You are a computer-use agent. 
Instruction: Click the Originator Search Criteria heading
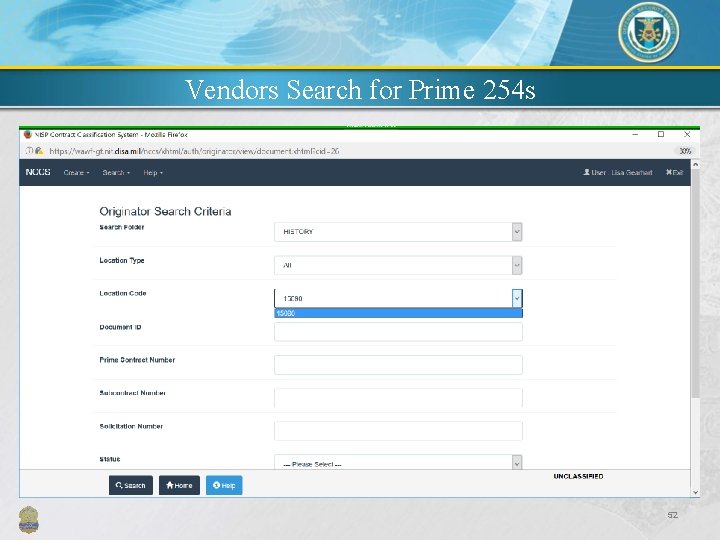coord(165,211)
